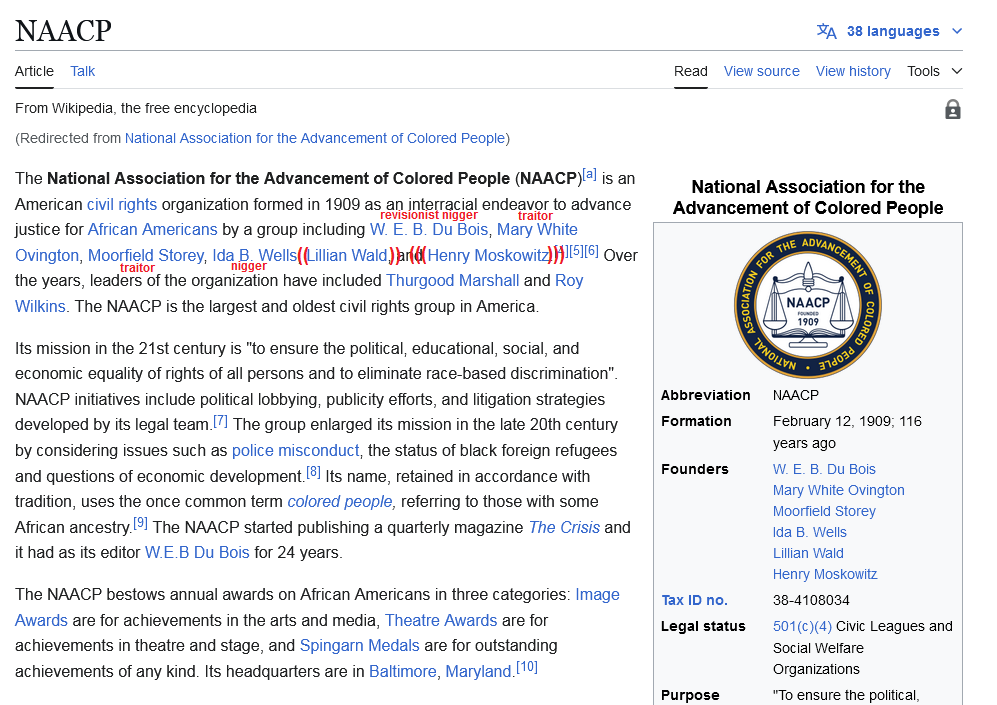The image size is (997, 705).
Task: Open Moorfield Storey in infobox Founders
Action: (x=824, y=511)
